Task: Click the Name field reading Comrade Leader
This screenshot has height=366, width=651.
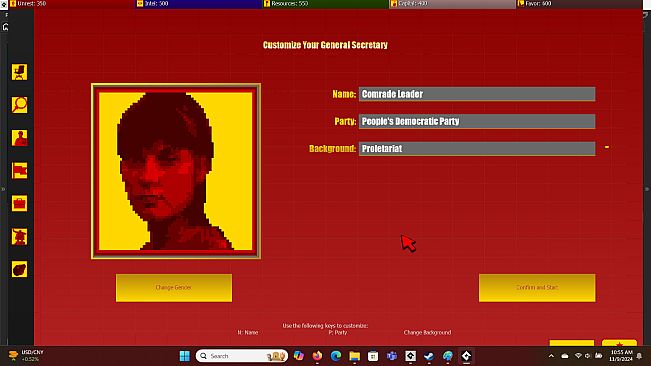Action: [477, 94]
